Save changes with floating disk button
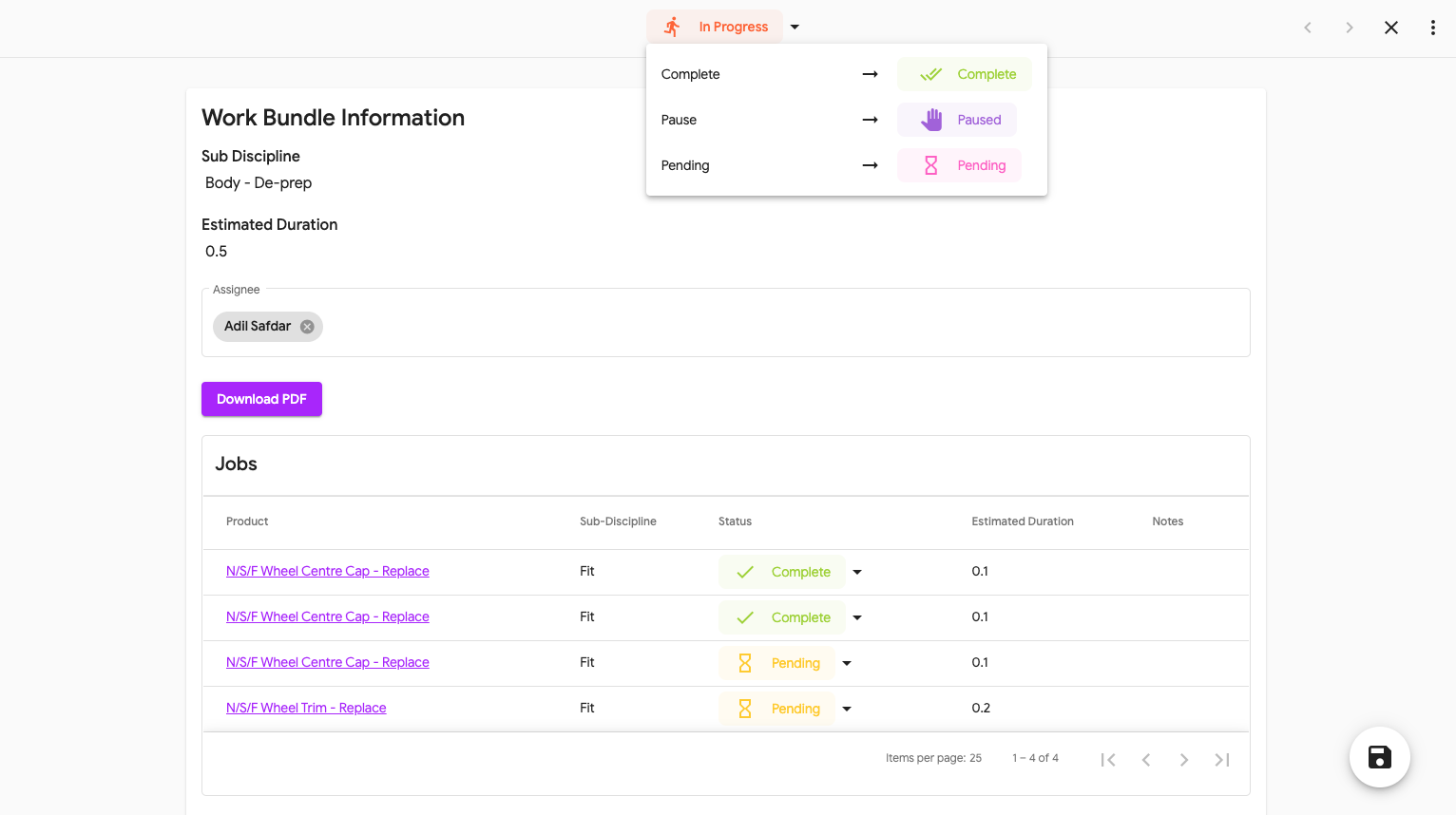The width and height of the screenshot is (1456, 815). pos(1380,757)
